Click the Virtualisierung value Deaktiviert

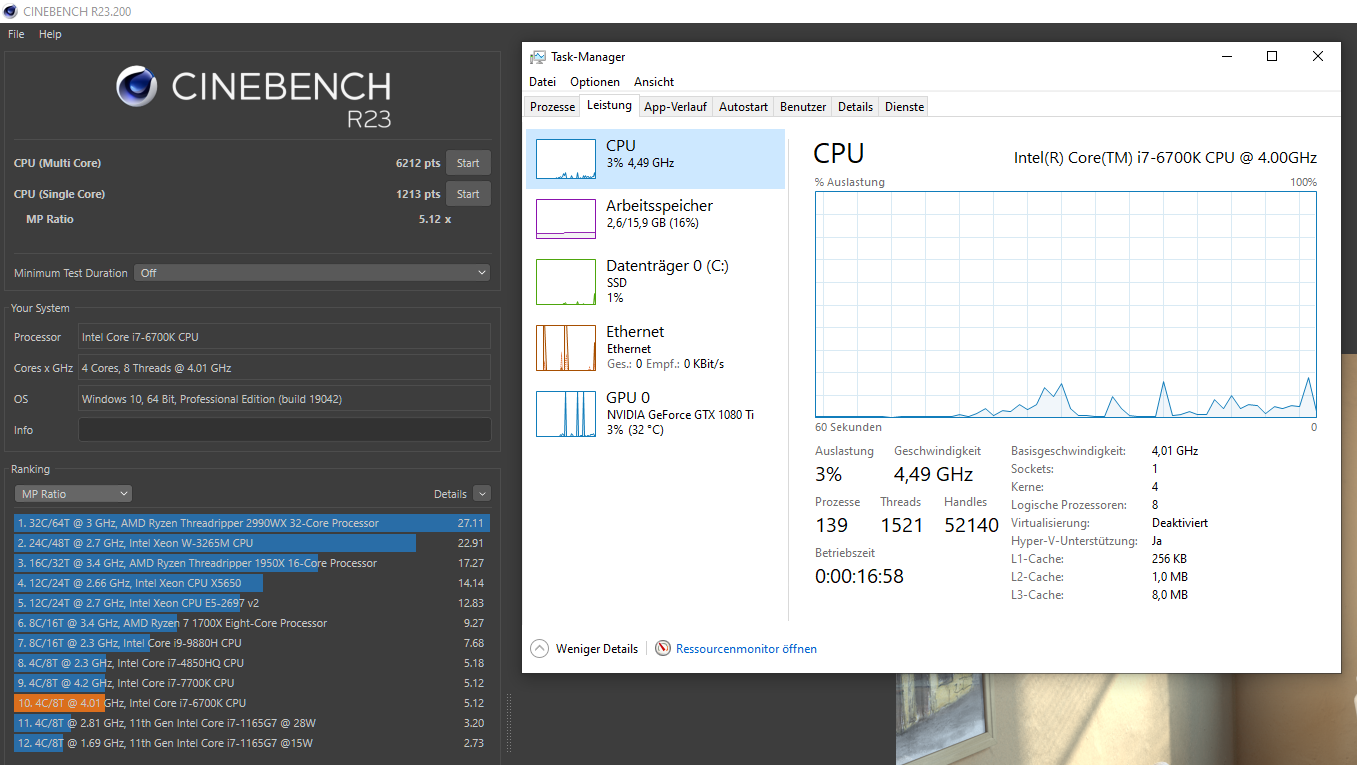tap(1180, 523)
